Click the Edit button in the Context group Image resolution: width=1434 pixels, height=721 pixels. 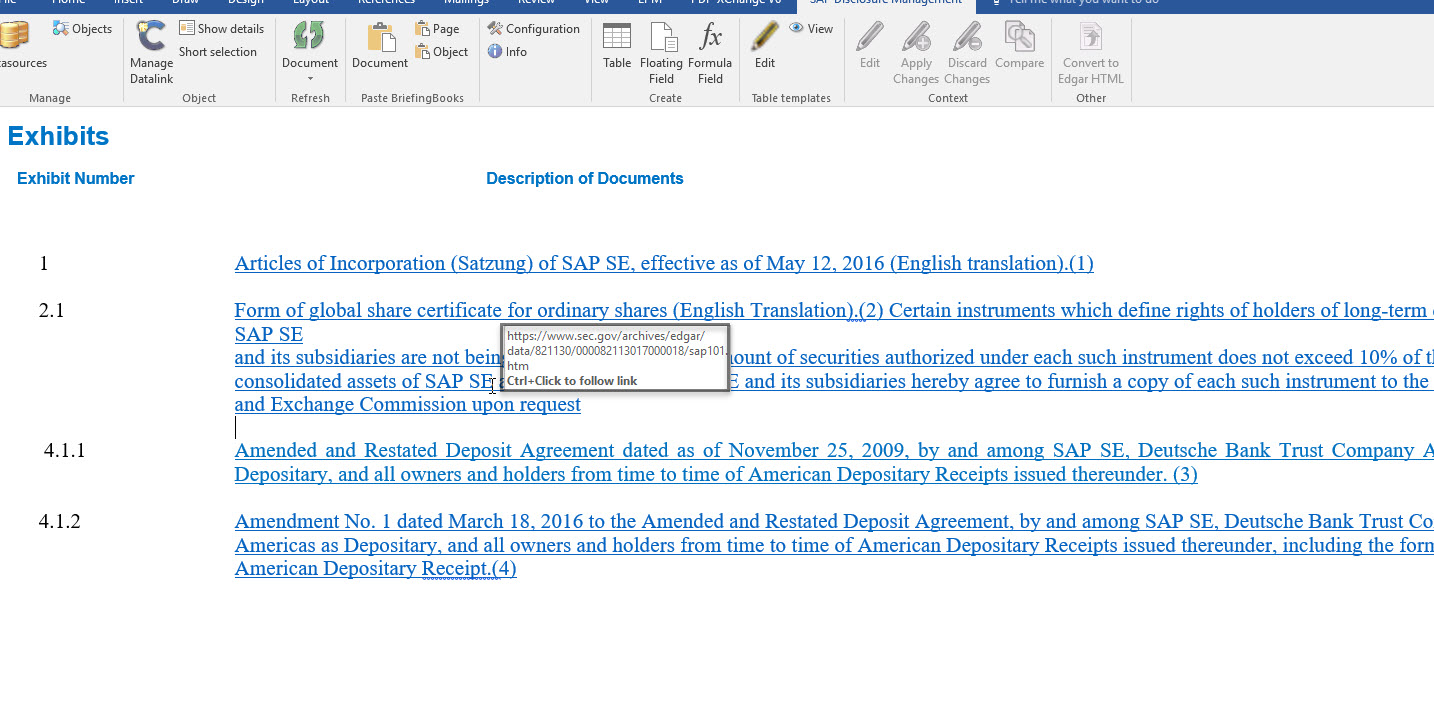tap(870, 46)
